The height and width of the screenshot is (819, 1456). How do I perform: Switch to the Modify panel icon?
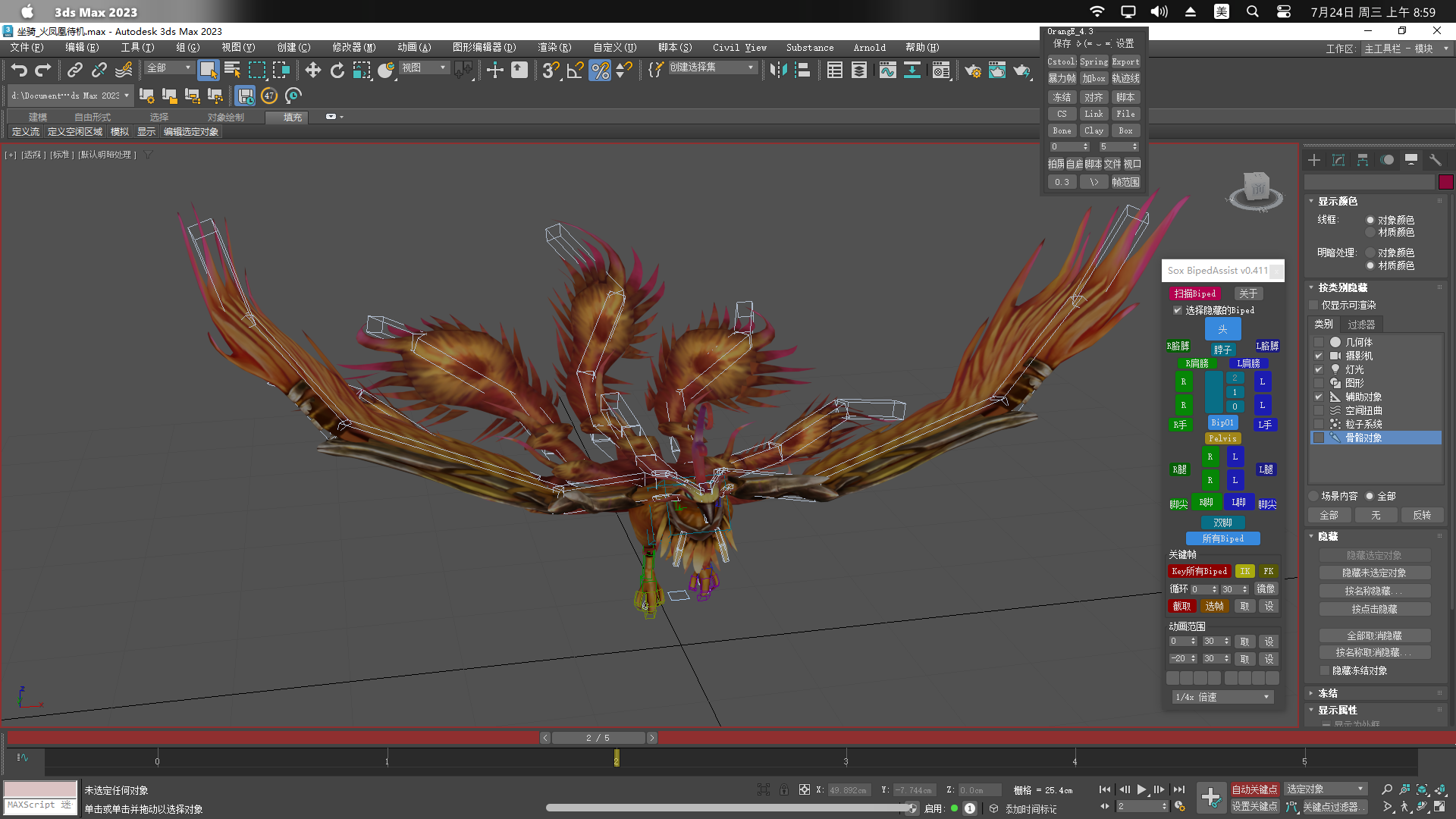1338,160
